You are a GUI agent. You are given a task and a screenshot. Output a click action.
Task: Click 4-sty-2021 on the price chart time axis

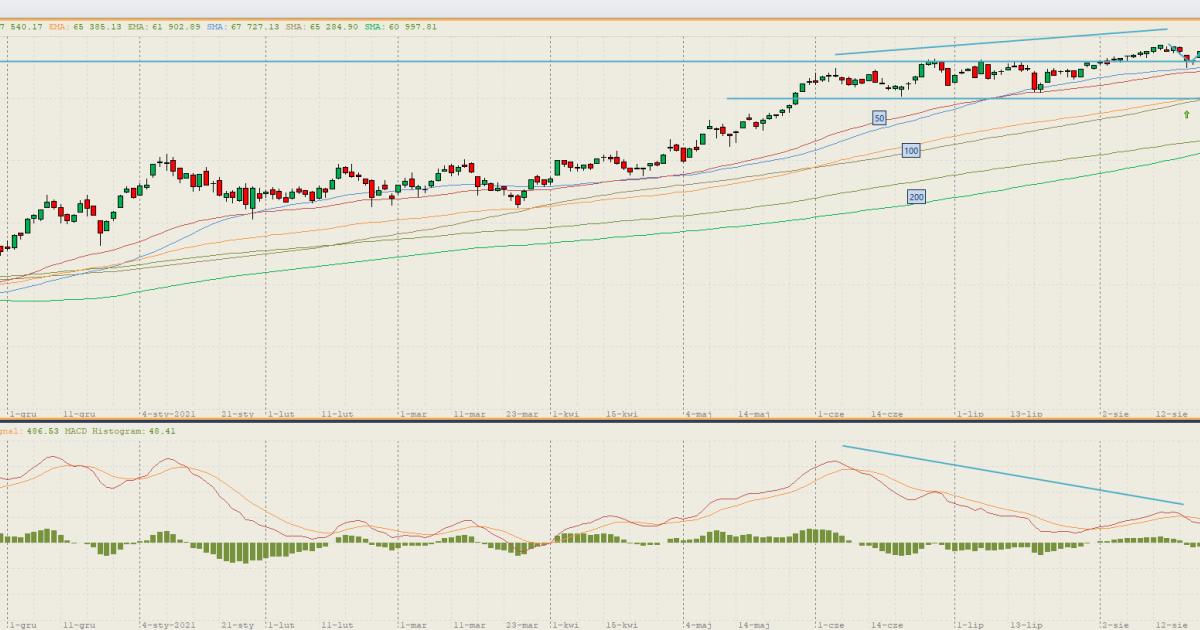pos(168,412)
